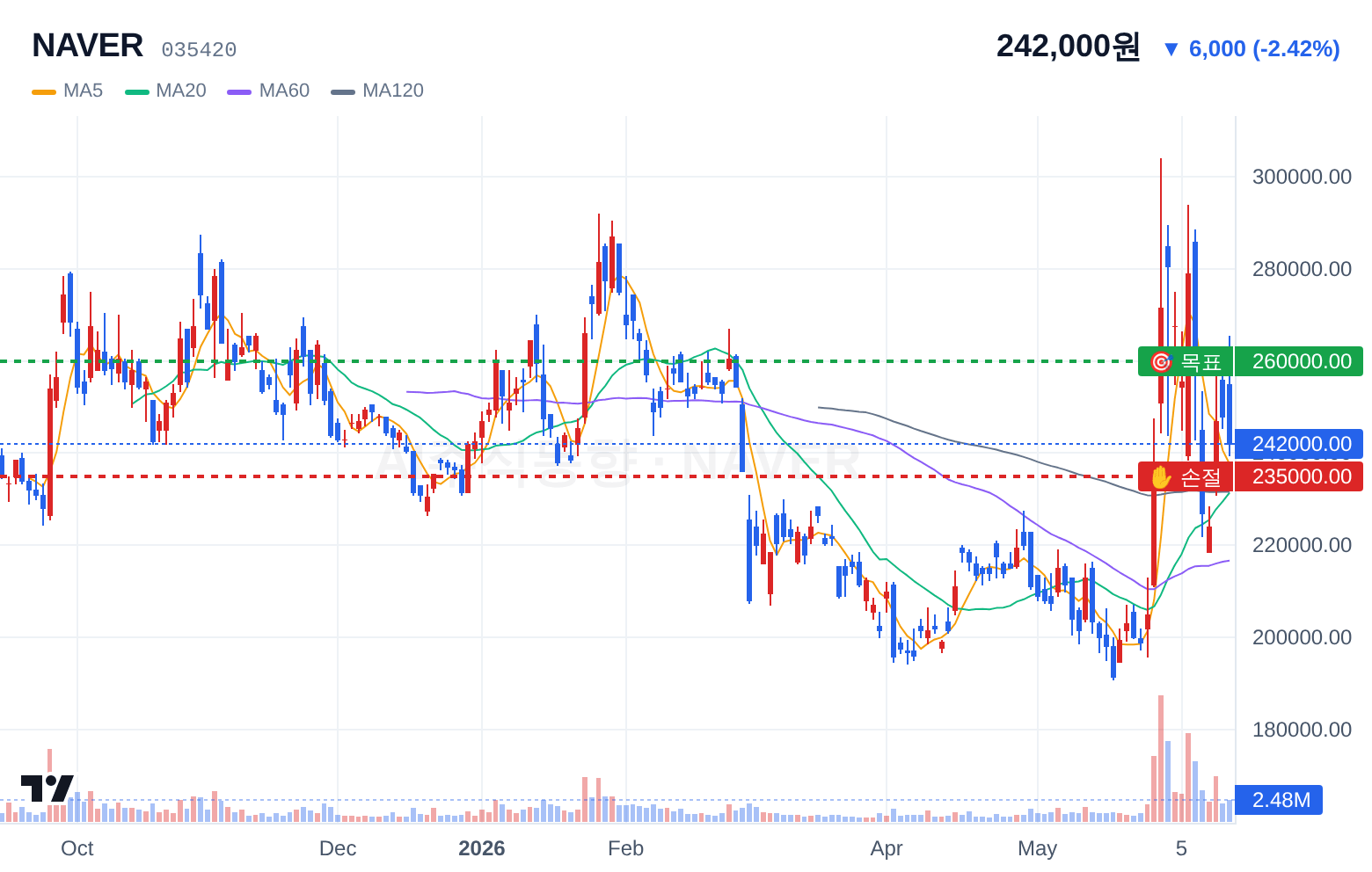Click the current price 242,000원
The height and width of the screenshot is (872, 1372).
pos(1068,46)
